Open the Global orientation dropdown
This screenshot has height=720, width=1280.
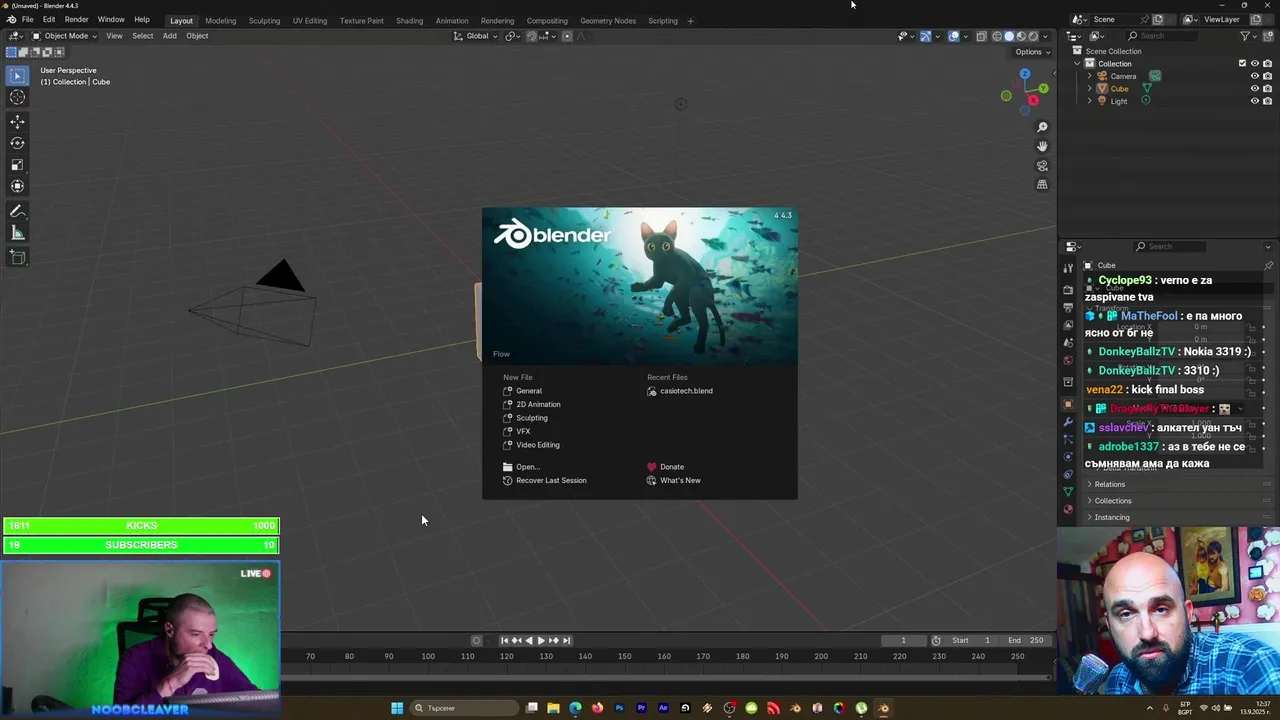pos(477,36)
